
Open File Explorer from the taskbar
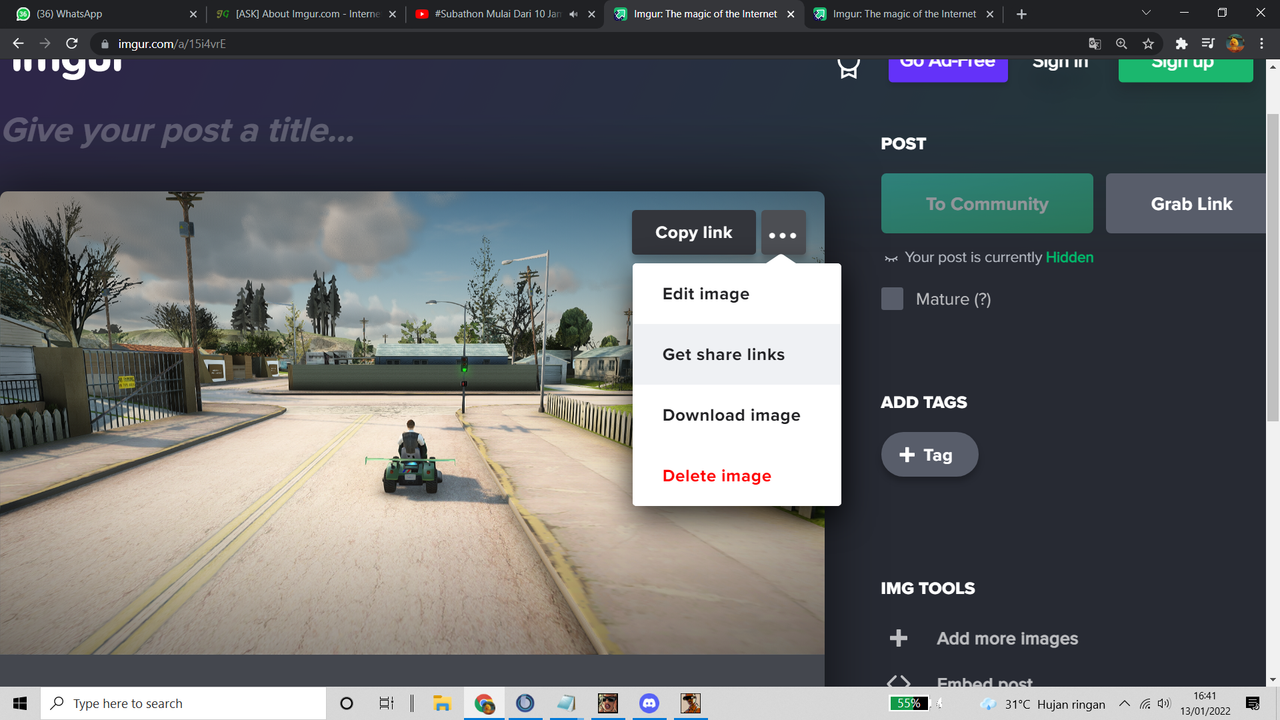click(442, 703)
